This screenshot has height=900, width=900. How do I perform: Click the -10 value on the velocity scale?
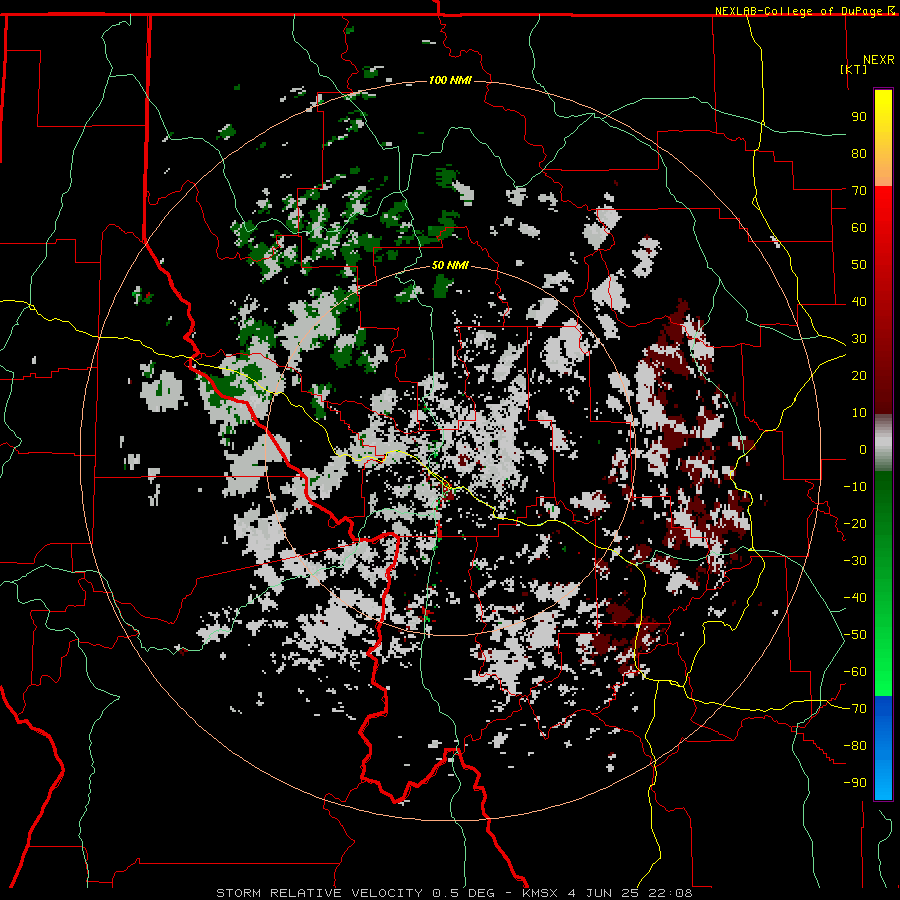coord(855,487)
